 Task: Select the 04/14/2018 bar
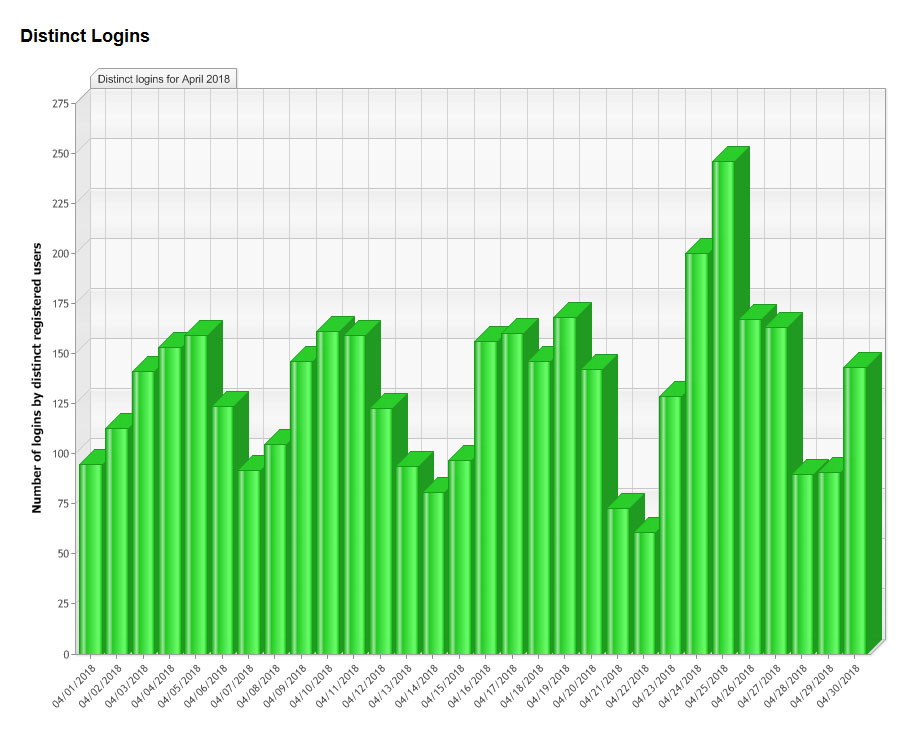(433, 572)
